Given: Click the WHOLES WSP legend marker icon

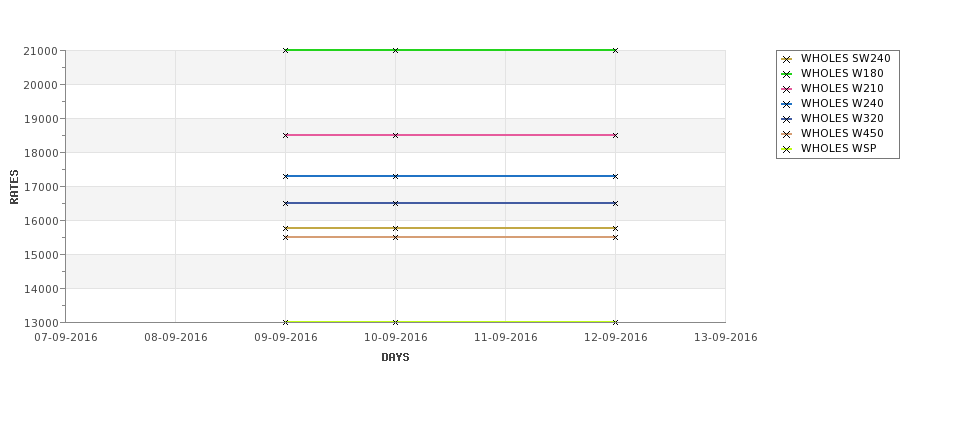Looking at the screenshot, I should 787,149.
